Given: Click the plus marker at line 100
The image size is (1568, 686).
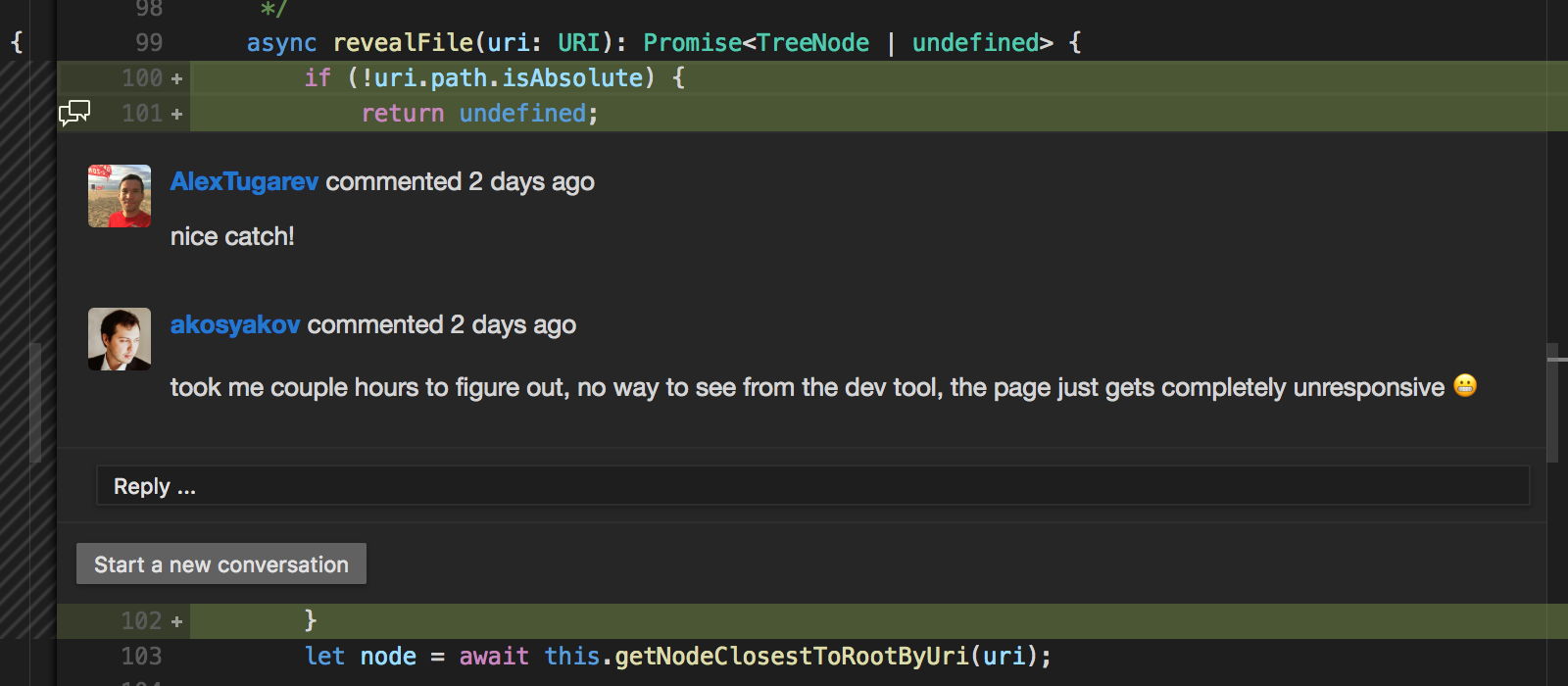Looking at the screenshot, I should pyautogui.click(x=176, y=78).
